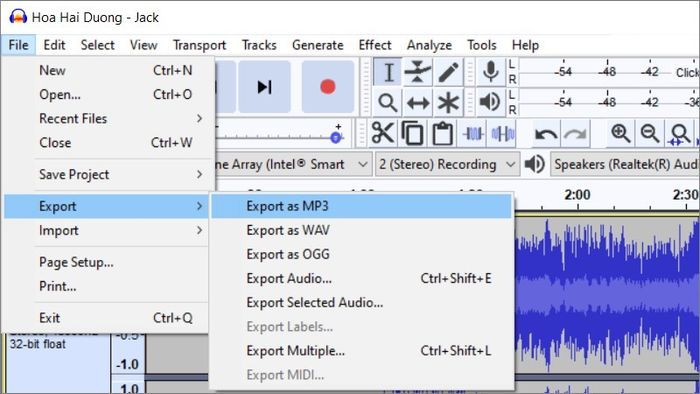Select the Envelope tool

417,72
